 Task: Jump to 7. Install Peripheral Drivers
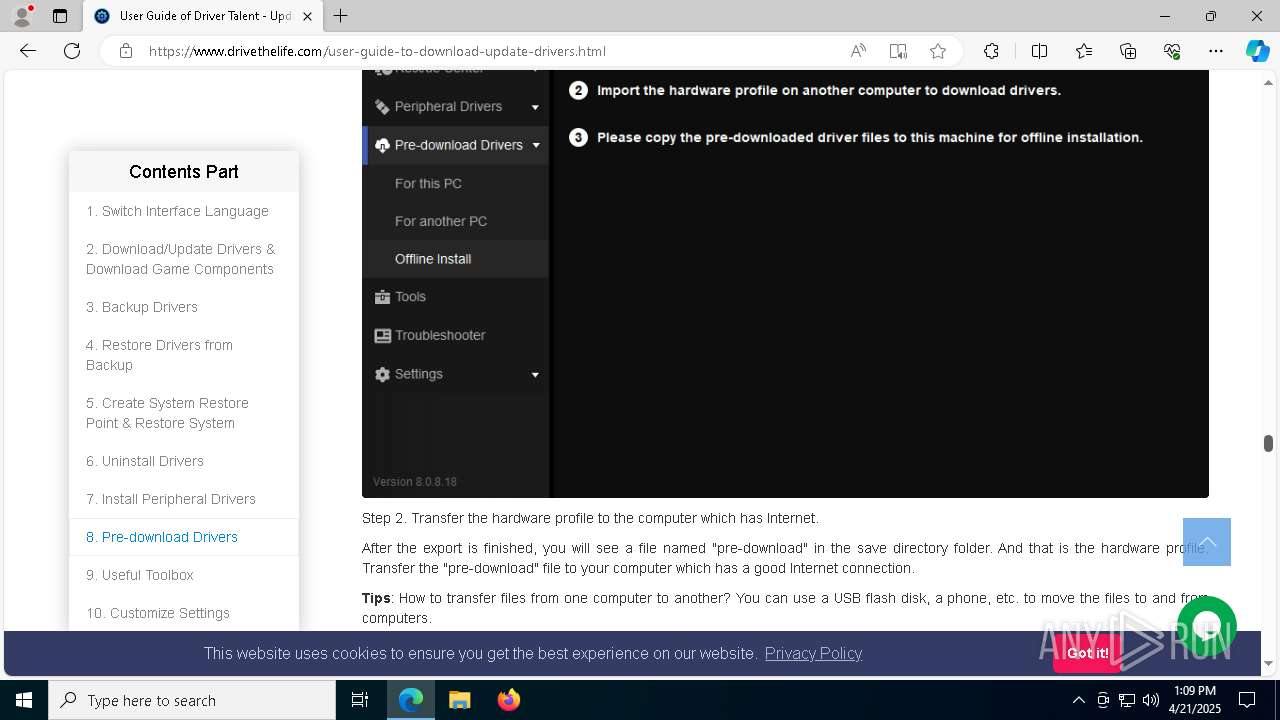pos(171,499)
